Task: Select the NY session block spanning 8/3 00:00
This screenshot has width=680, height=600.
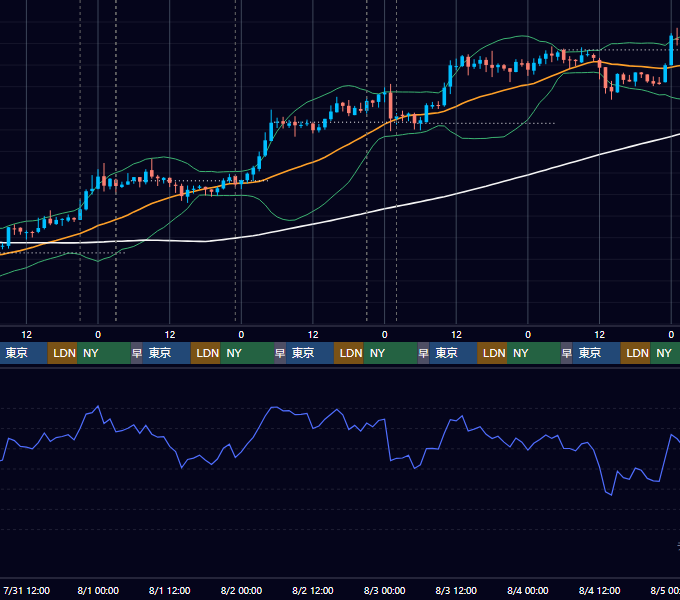Action: (x=390, y=353)
